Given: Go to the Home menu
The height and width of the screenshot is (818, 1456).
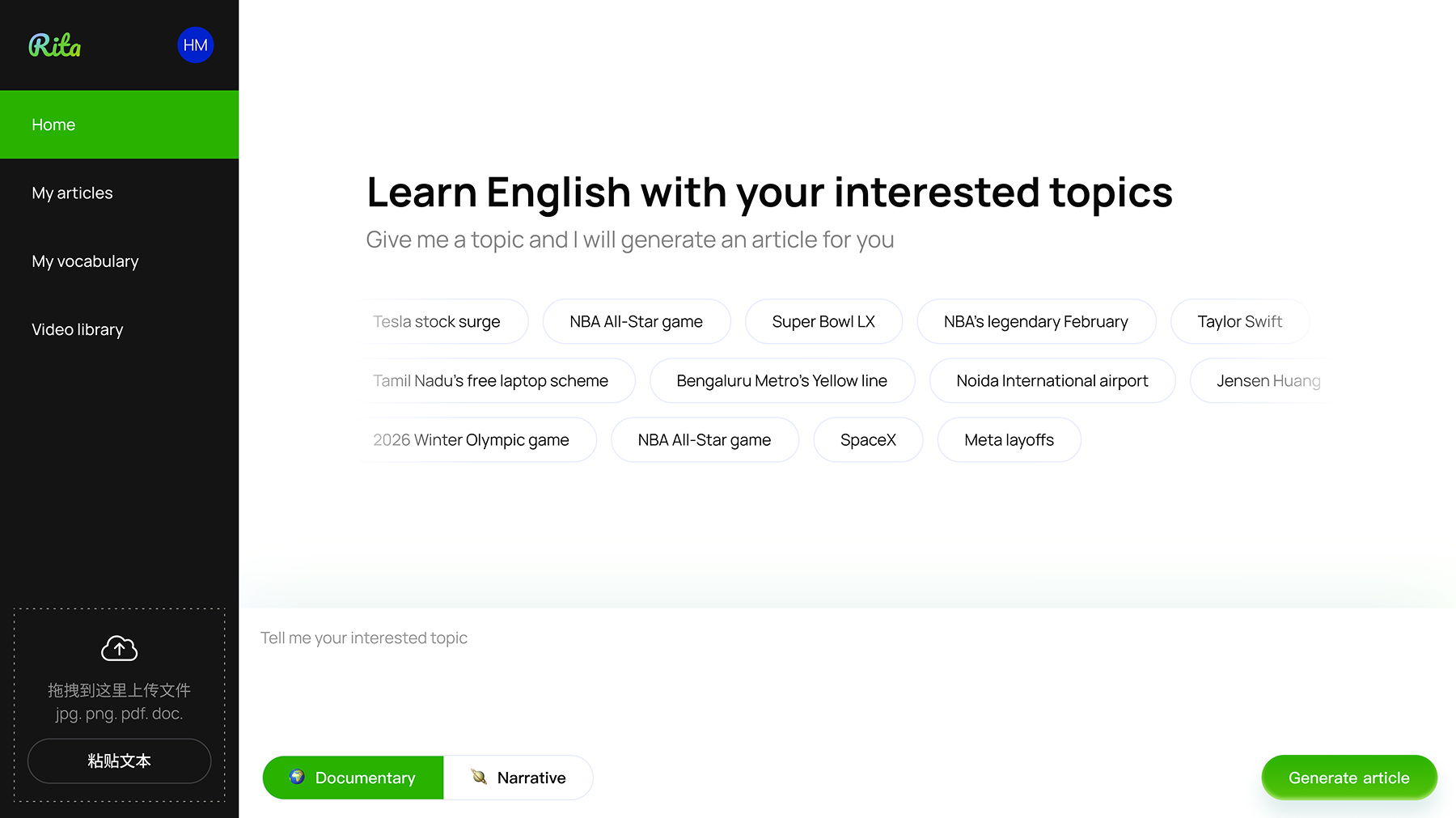Looking at the screenshot, I should point(119,125).
